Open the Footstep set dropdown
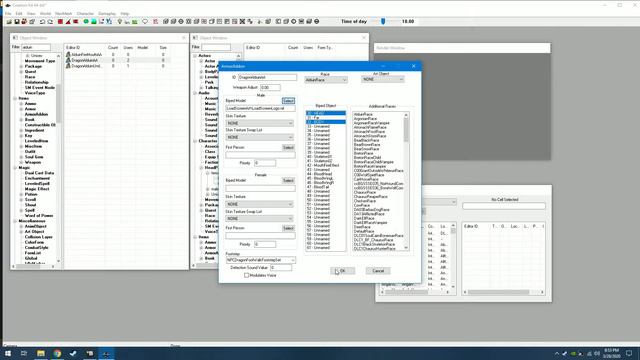Screen dimensions: 640x360 point(260,260)
